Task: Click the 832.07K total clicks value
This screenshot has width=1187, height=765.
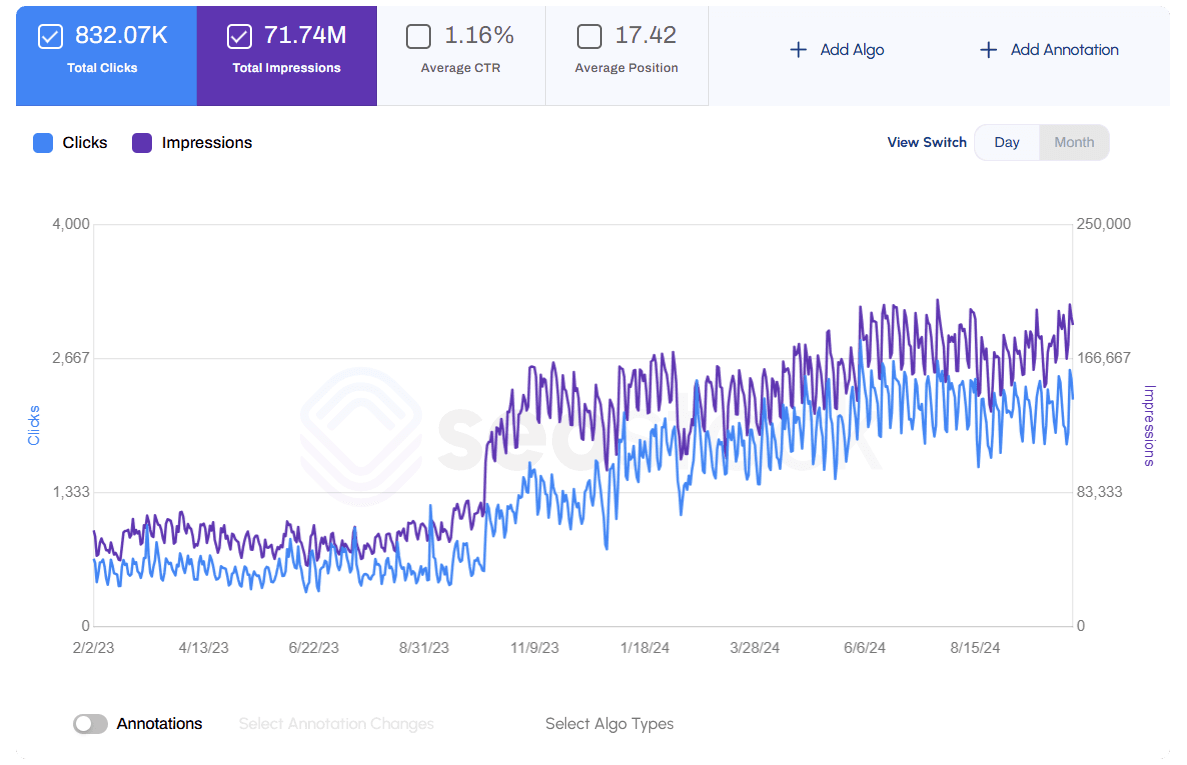Action: [121, 35]
